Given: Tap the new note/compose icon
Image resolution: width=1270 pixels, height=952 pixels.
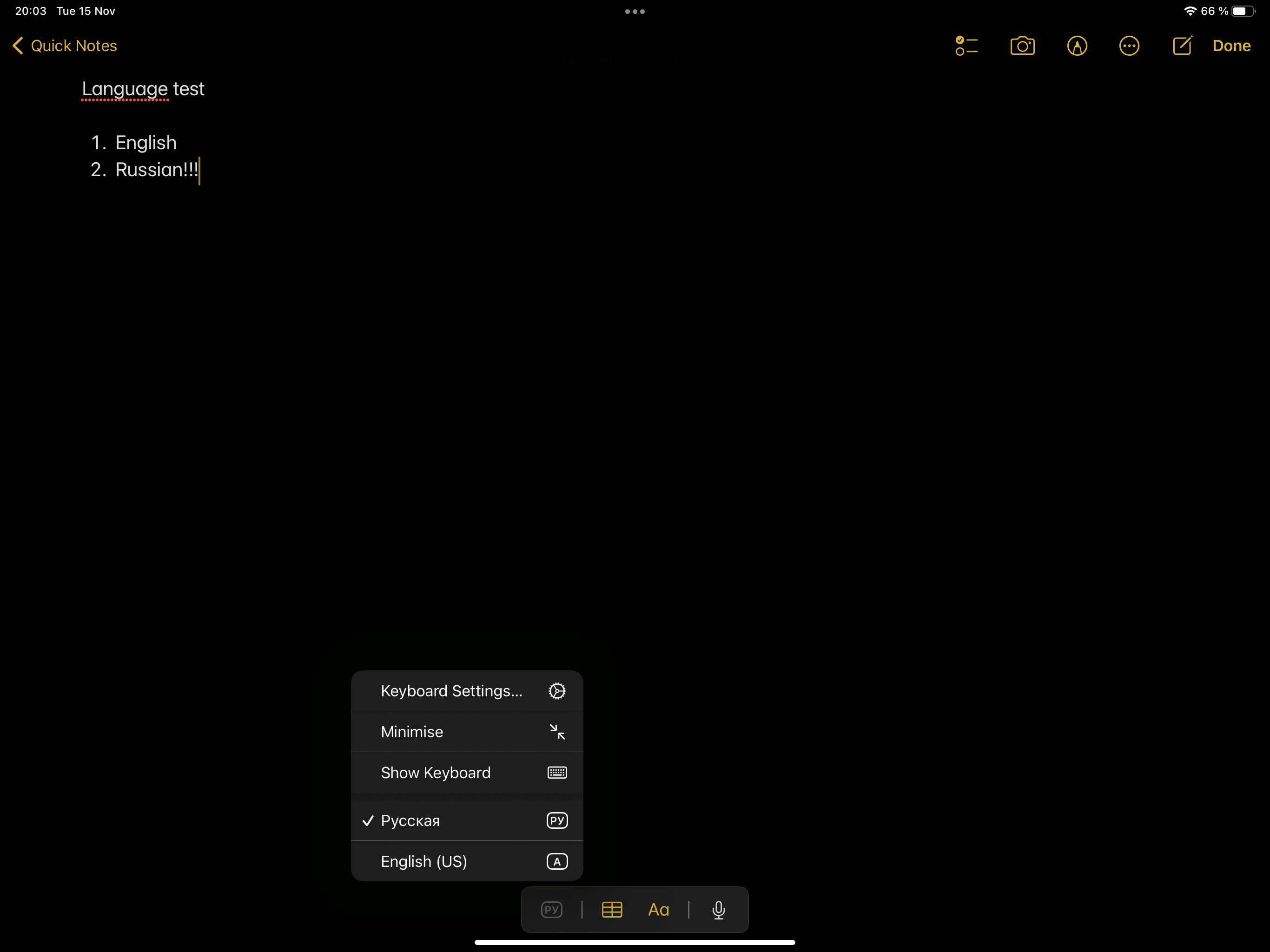Looking at the screenshot, I should coord(1181,46).
